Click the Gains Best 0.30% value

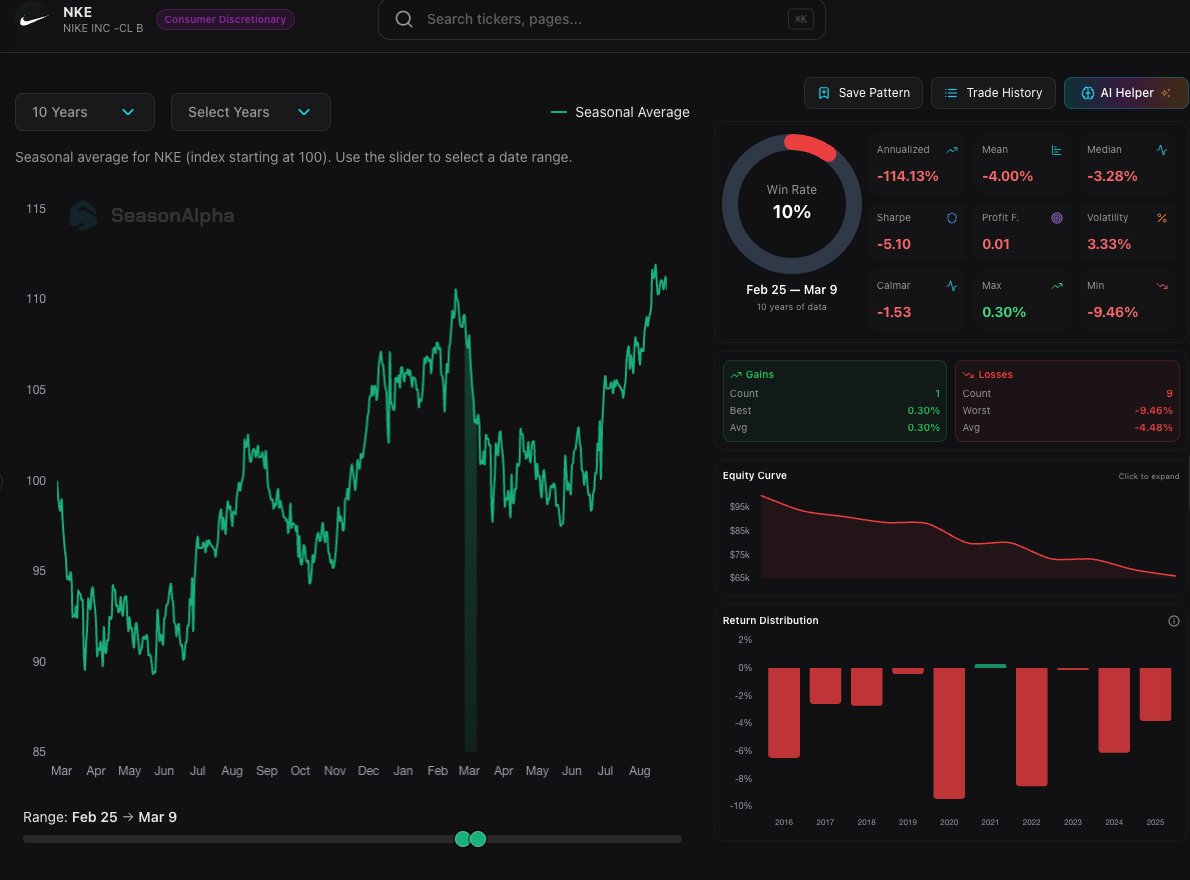click(924, 410)
